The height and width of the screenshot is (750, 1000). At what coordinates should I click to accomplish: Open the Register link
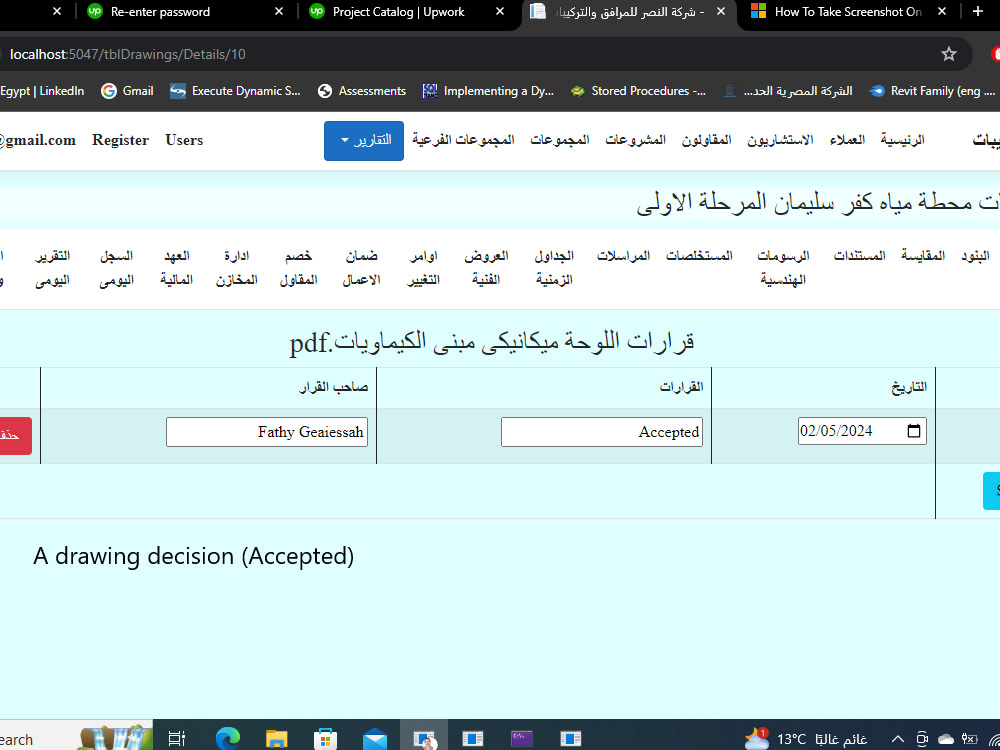[x=120, y=140]
